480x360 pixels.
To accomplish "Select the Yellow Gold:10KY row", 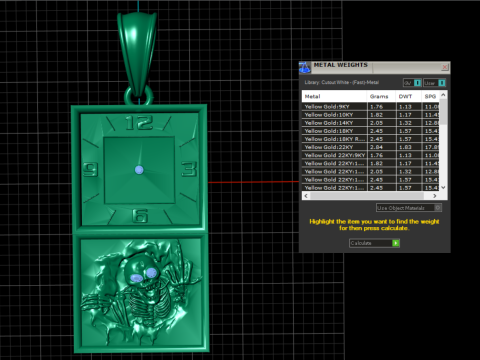I will click(371, 115).
